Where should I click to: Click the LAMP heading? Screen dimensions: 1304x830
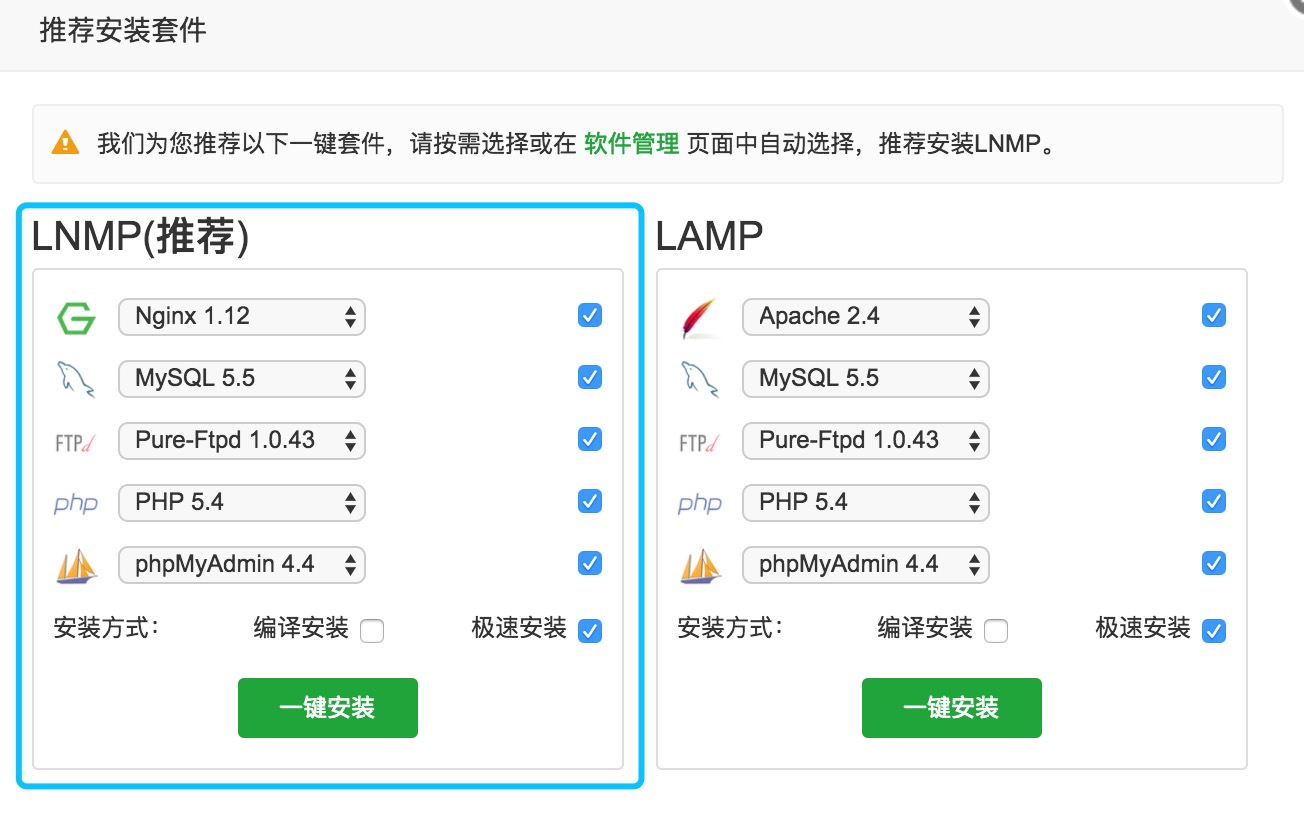tap(710, 237)
